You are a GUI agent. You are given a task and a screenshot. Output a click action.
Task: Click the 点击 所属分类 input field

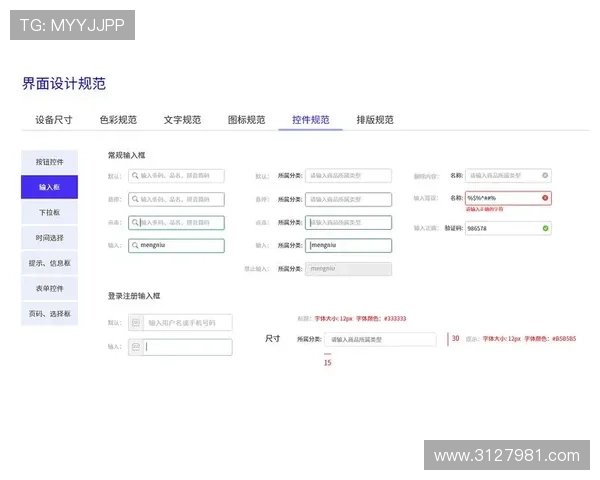click(349, 222)
